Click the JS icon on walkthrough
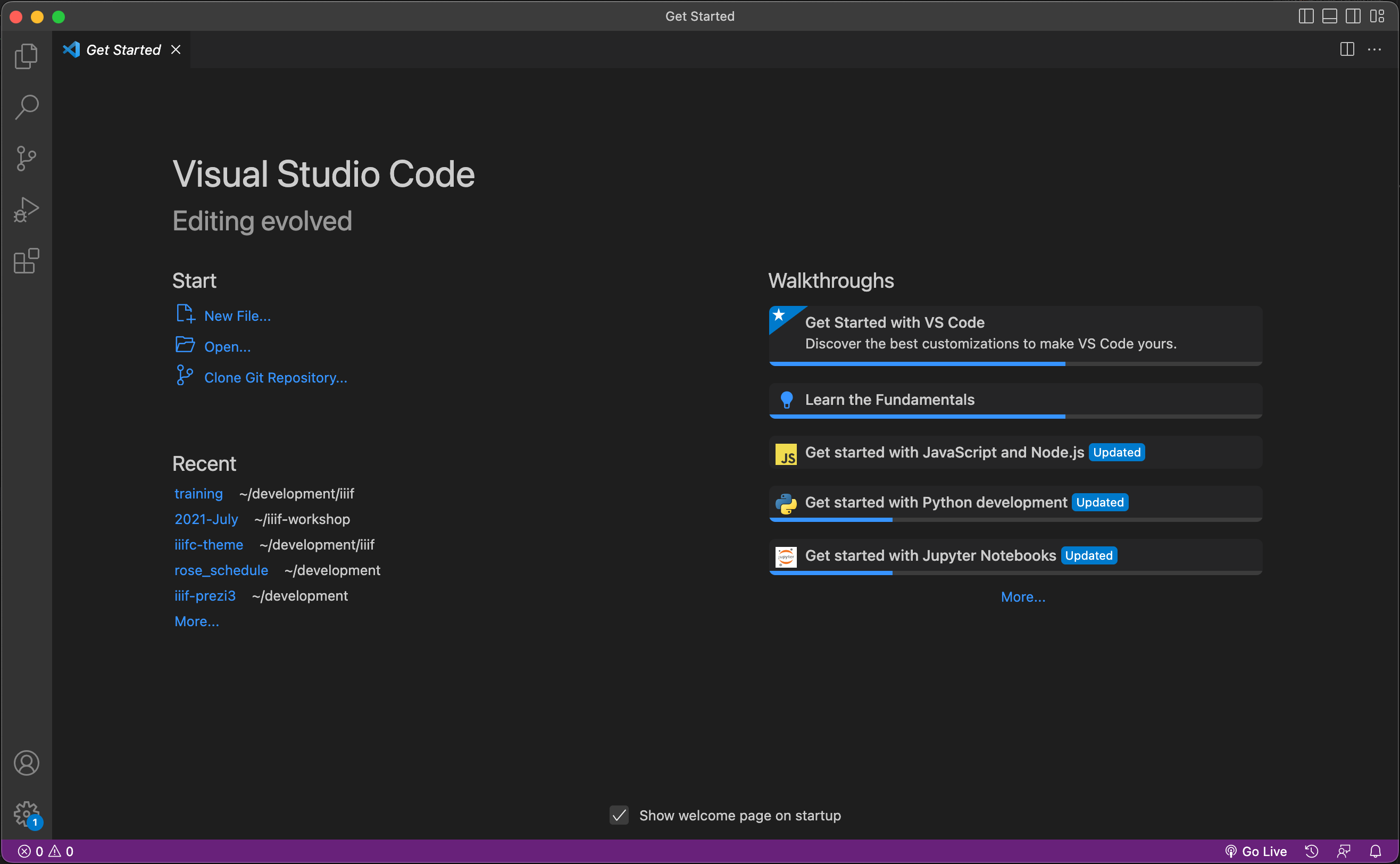 pos(786,454)
